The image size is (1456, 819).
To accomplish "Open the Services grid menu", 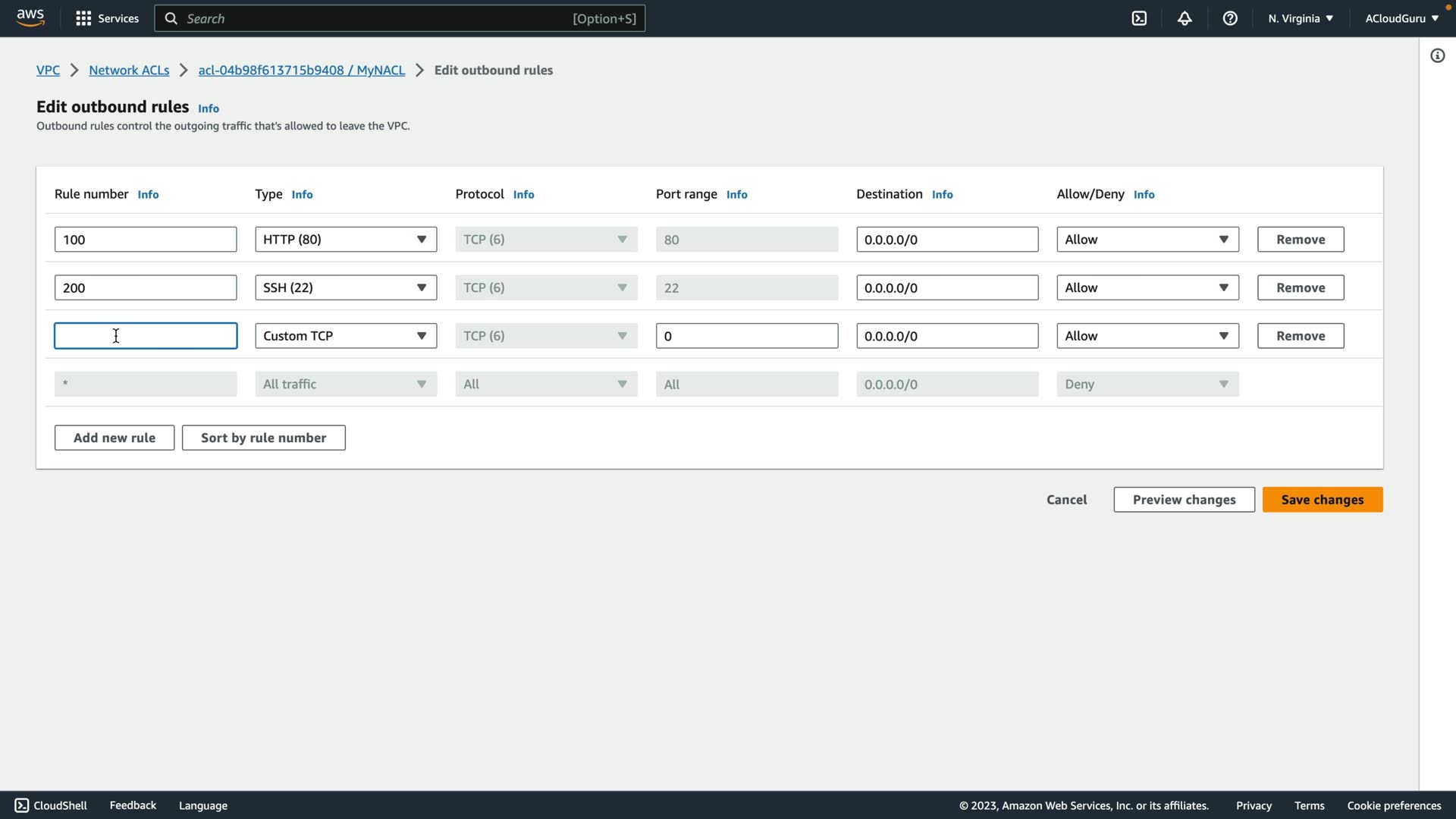I will [x=83, y=18].
